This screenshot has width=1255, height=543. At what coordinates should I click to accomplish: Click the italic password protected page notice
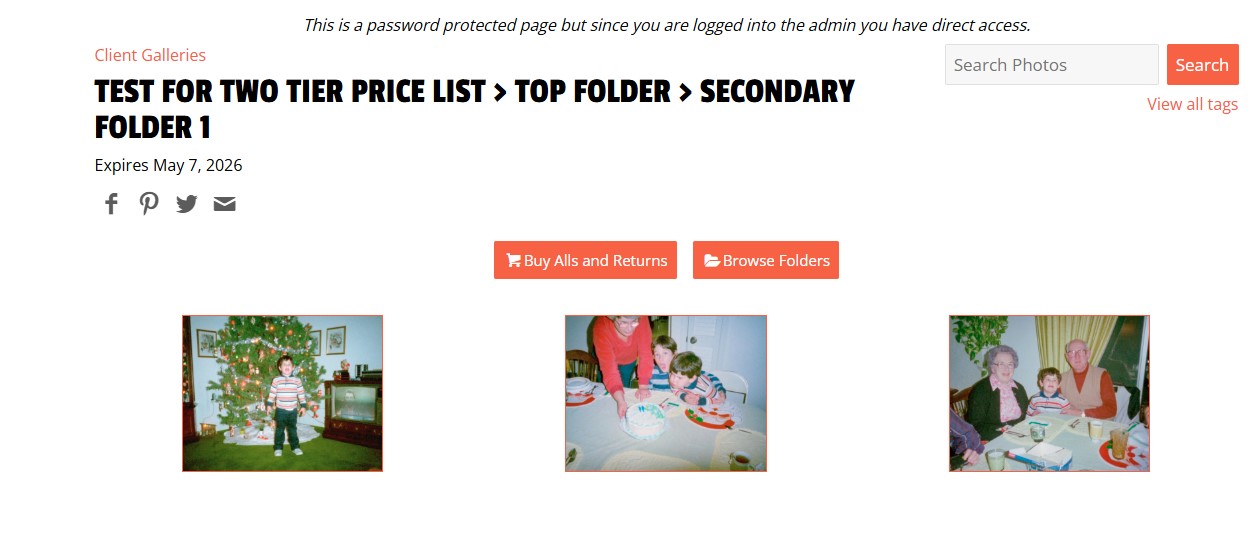pyautogui.click(x=667, y=25)
